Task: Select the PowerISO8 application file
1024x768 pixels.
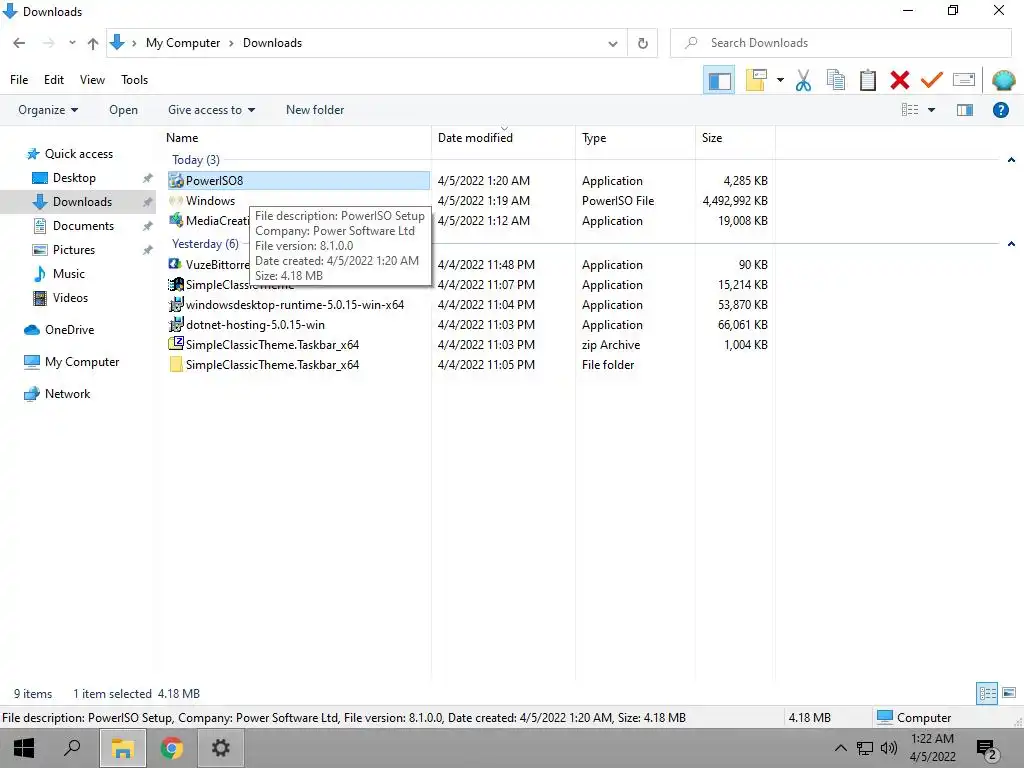Action: click(x=298, y=181)
